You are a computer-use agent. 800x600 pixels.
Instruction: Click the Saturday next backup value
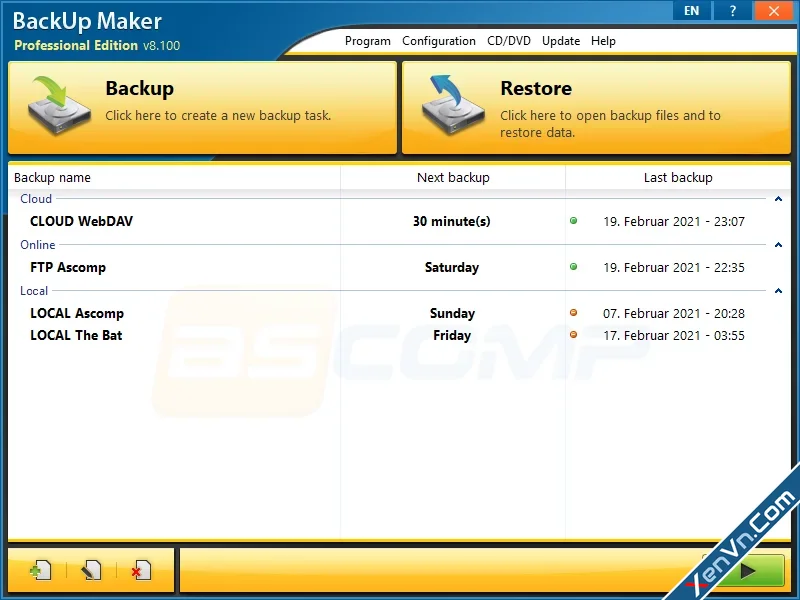point(452,267)
